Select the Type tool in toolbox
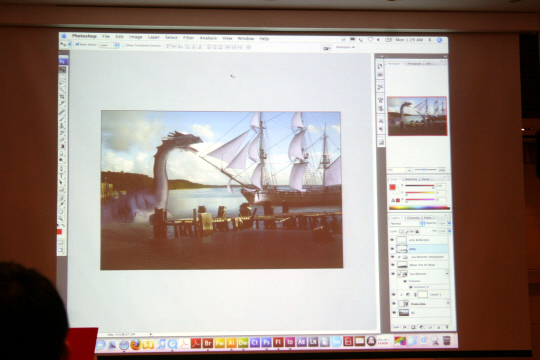 [62, 175]
